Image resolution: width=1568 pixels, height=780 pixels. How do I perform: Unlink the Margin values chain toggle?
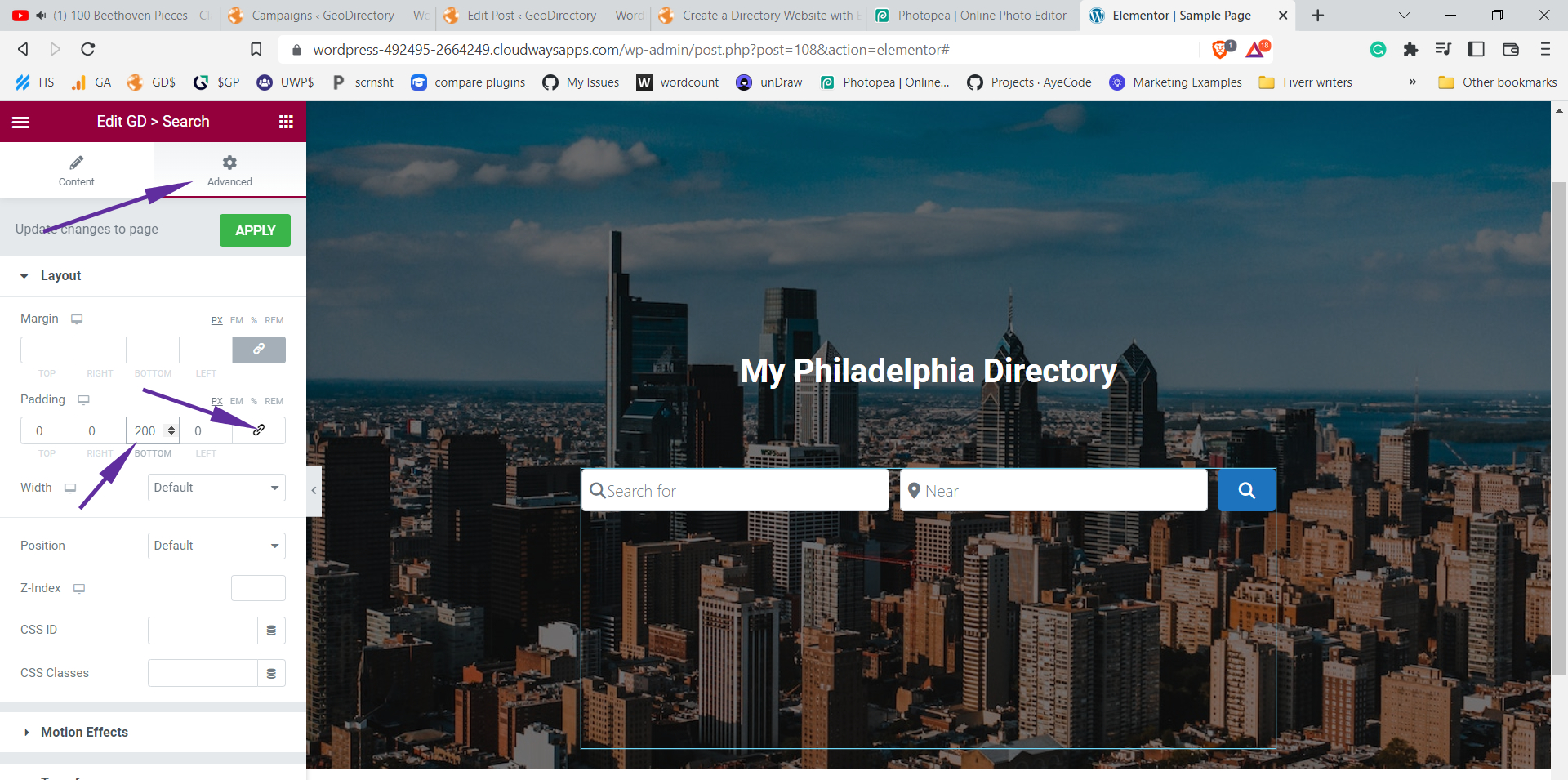pos(259,350)
